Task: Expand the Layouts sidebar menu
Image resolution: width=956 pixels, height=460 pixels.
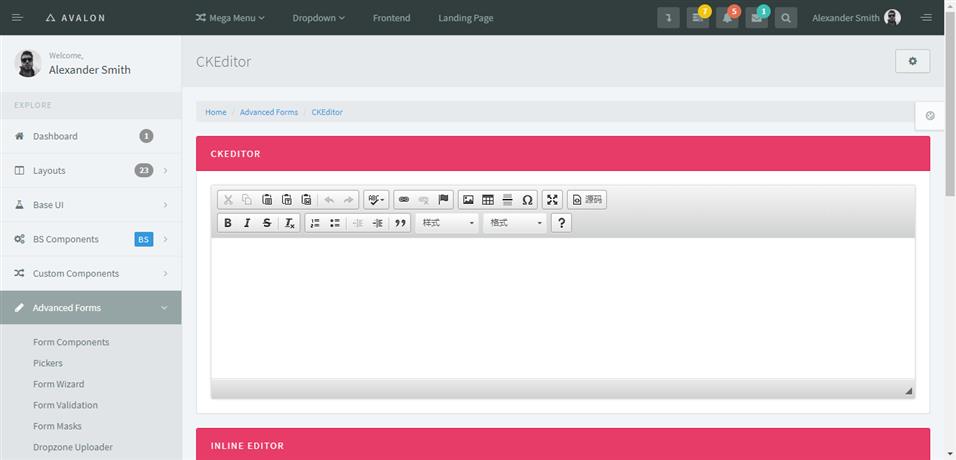Action: tap(90, 170)
